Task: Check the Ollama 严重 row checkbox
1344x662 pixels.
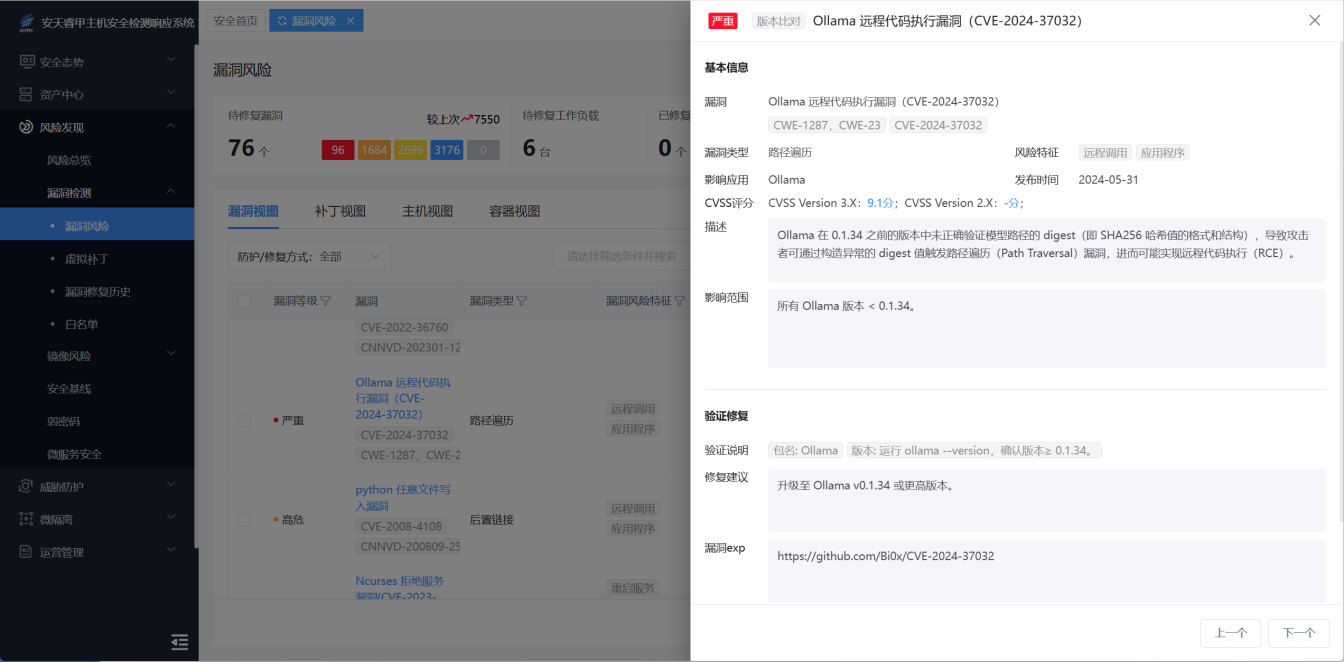Action: pyautogui.click(x=244, y=421)
